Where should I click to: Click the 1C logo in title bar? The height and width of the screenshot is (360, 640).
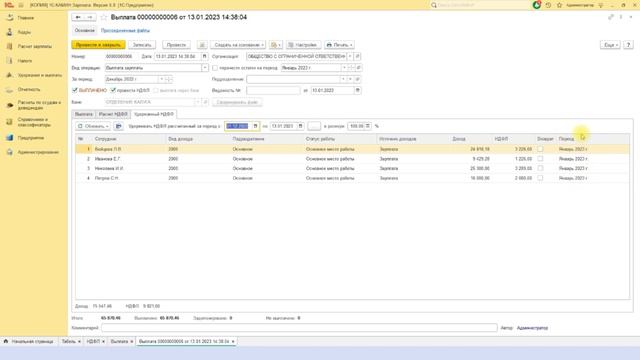pyautogui.click(x=9, y=5)
